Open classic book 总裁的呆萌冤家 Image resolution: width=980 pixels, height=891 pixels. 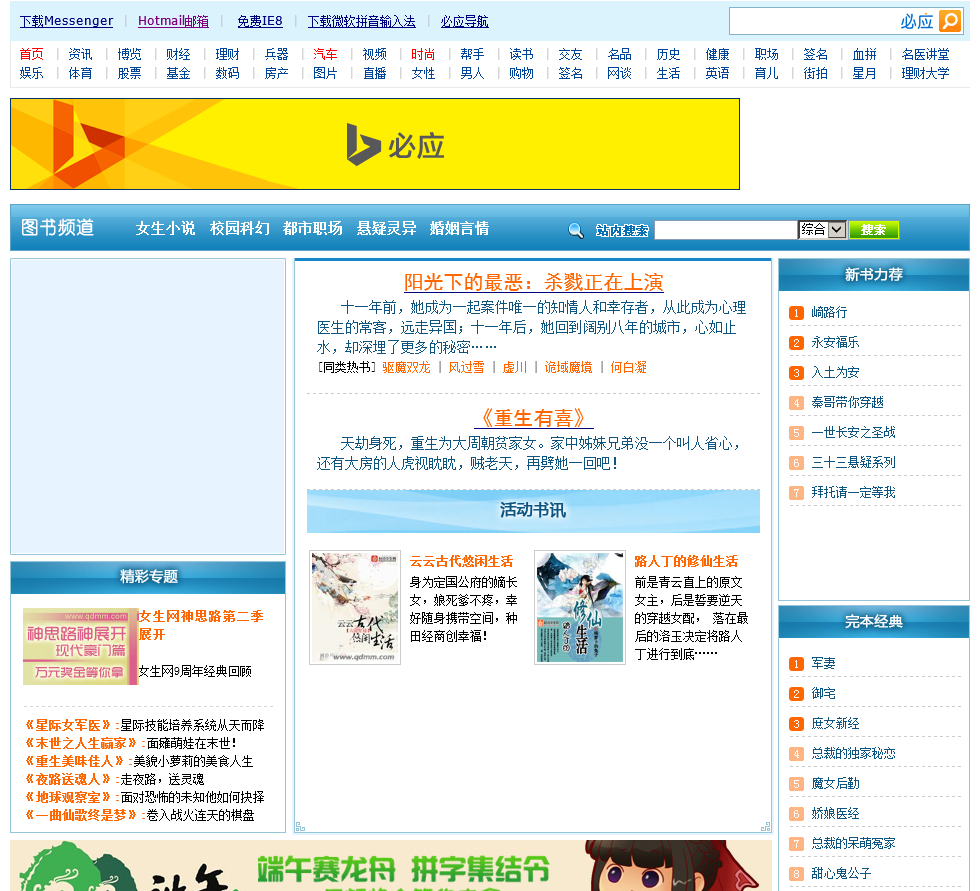pos(853,843)
